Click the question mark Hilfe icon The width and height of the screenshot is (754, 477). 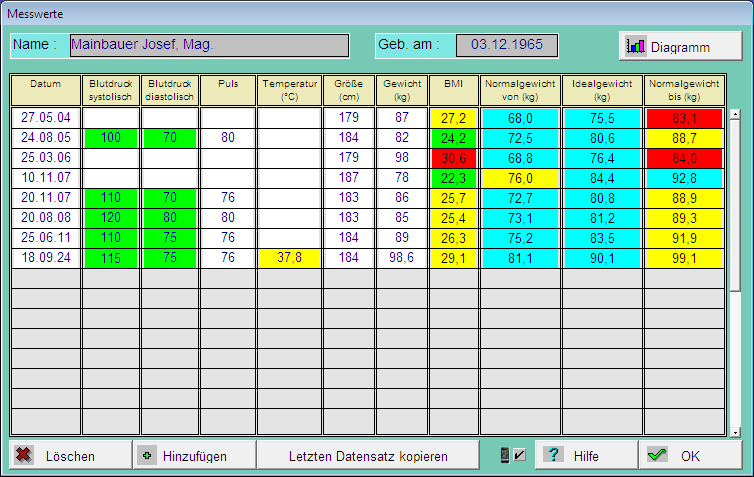553,455
